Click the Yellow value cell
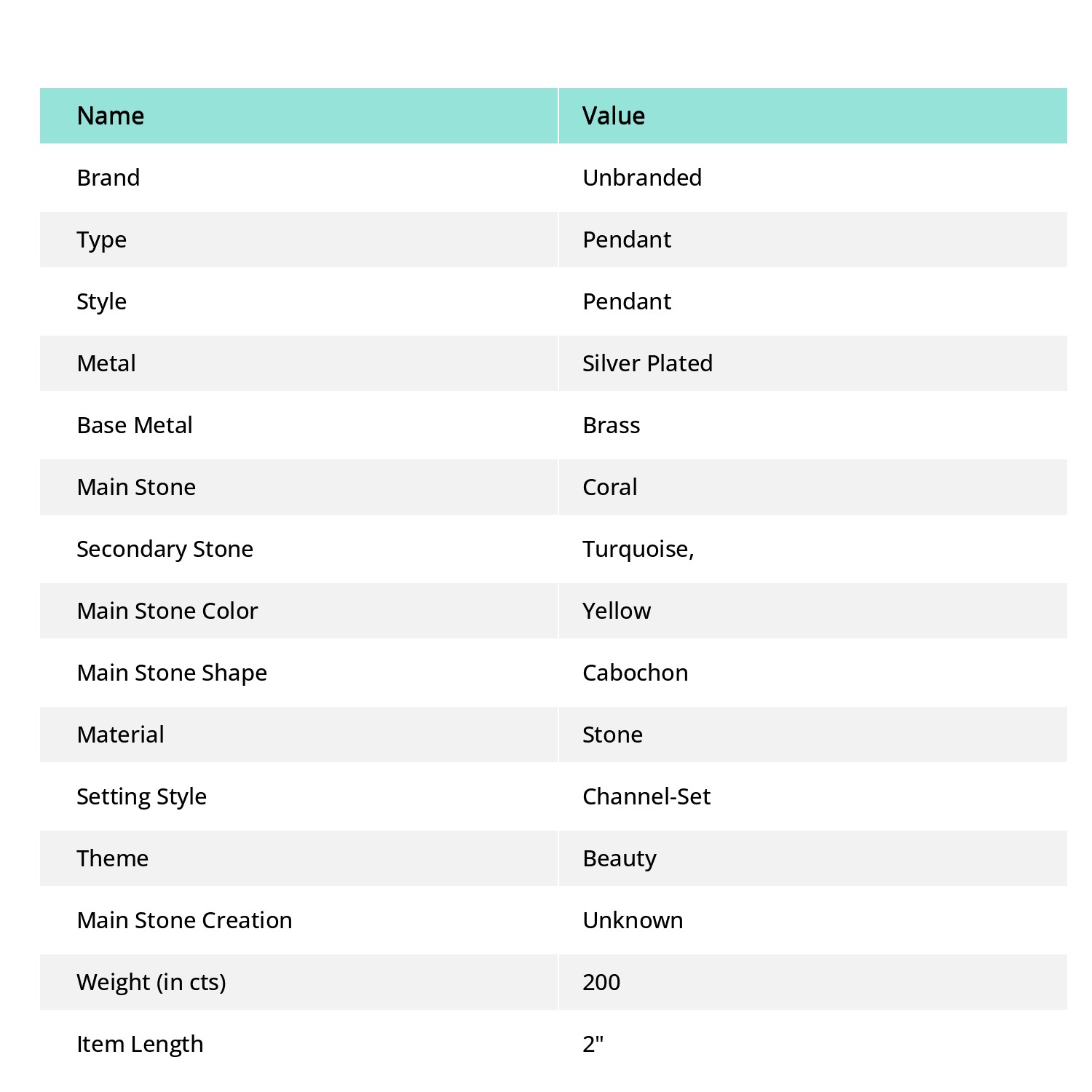 (617, 611)
